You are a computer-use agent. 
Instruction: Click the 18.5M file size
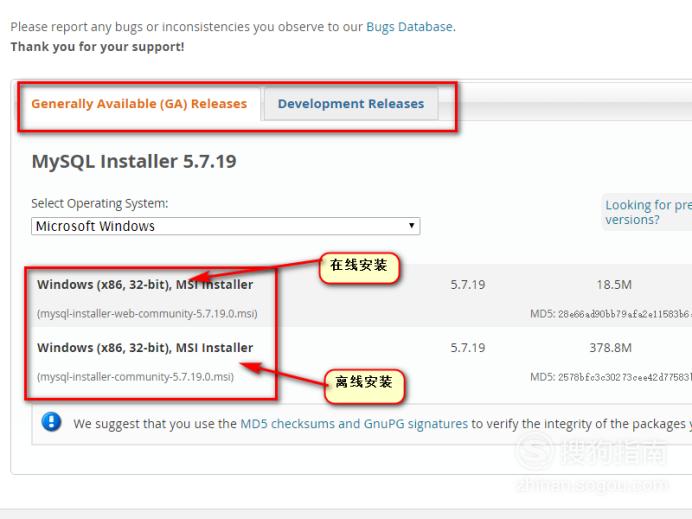[614, 285]
